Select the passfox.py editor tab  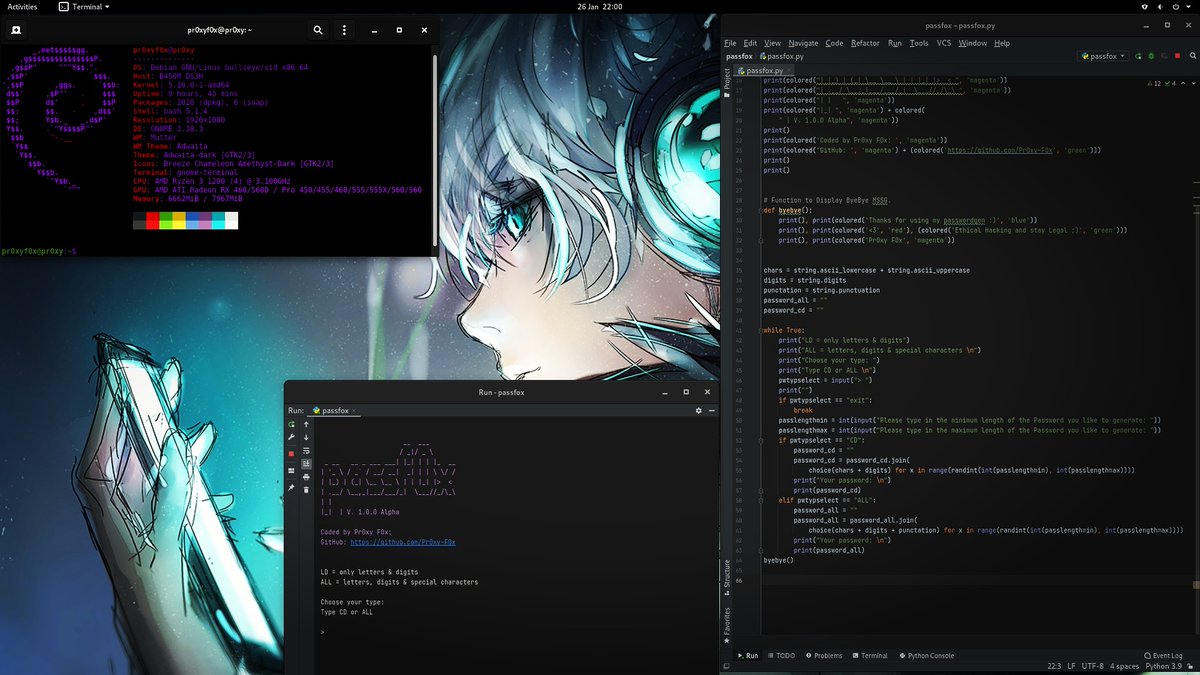[762, 71]
